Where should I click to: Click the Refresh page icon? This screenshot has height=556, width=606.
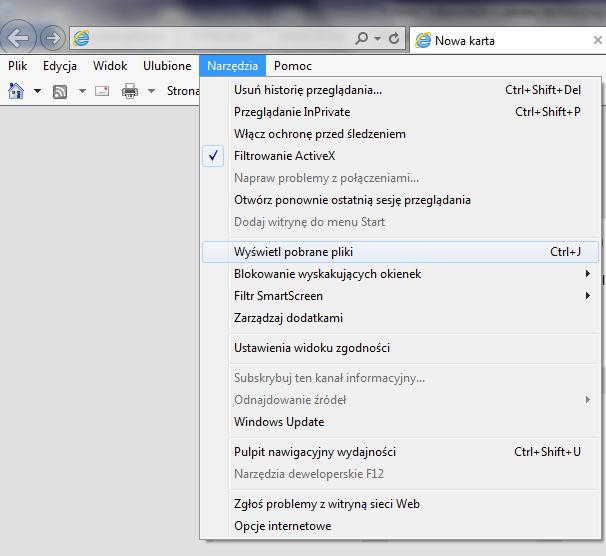(x=394, y=38)
